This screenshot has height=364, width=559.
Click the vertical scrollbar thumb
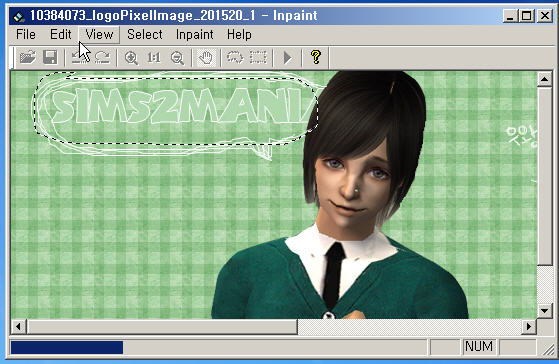click(x=544, y=176)
